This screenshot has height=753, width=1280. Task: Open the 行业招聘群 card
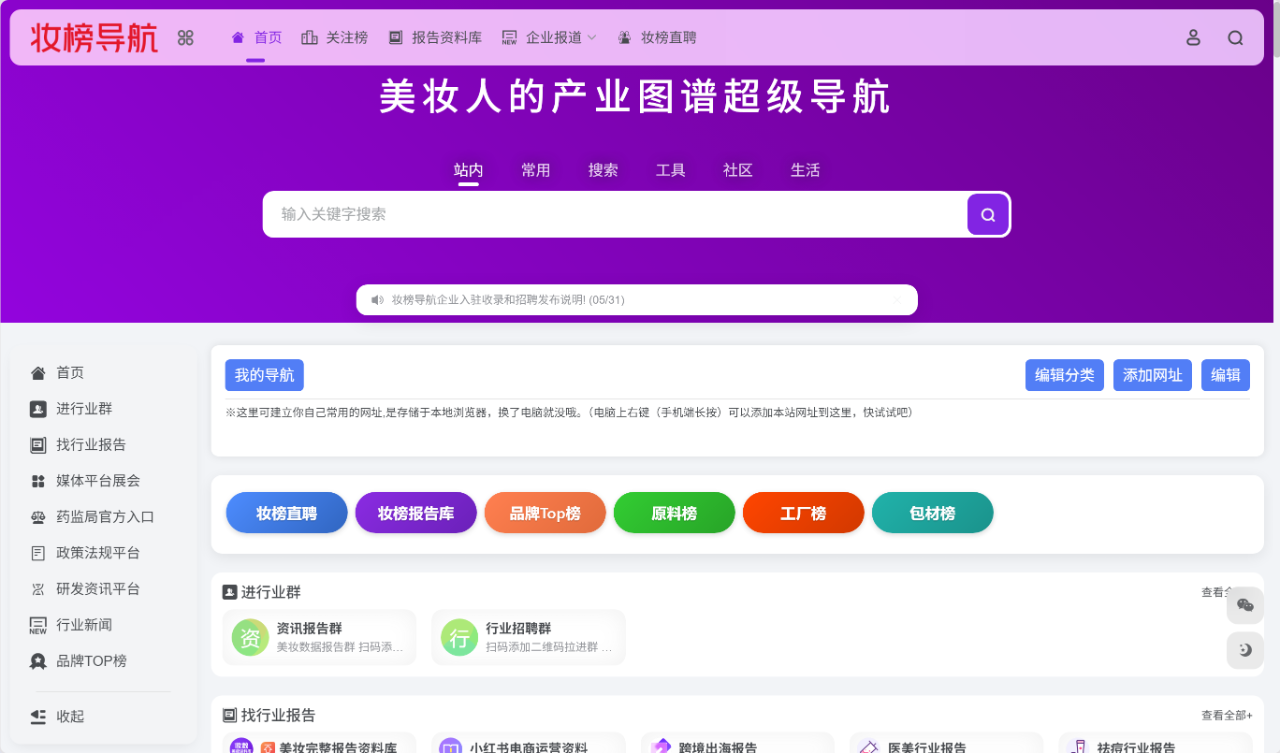[528, 637]
